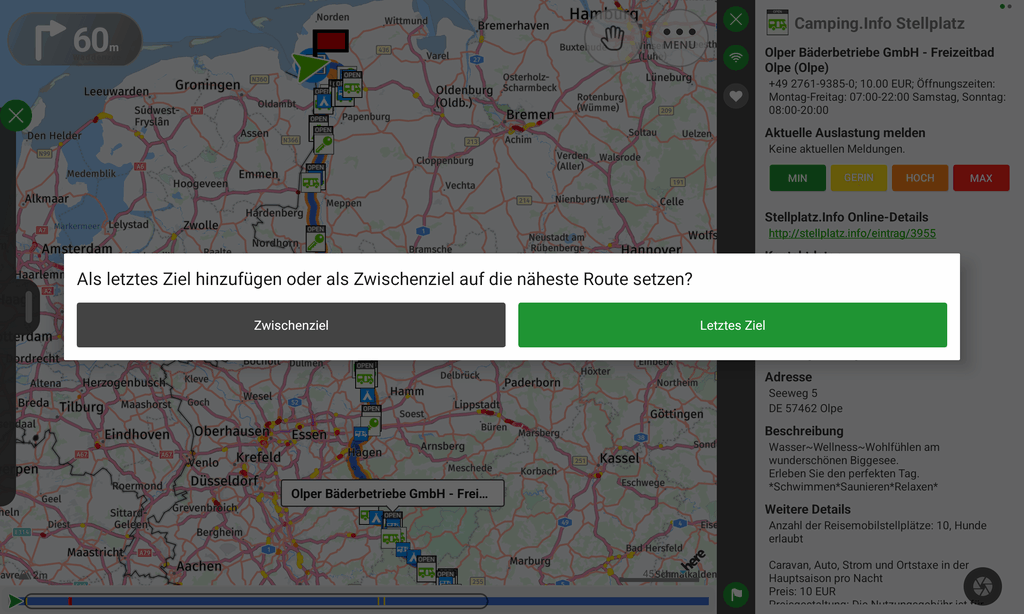Screen dimensions: 1024x614
Task: Tap the 'Weitere Details' heading
Action: 808,509
